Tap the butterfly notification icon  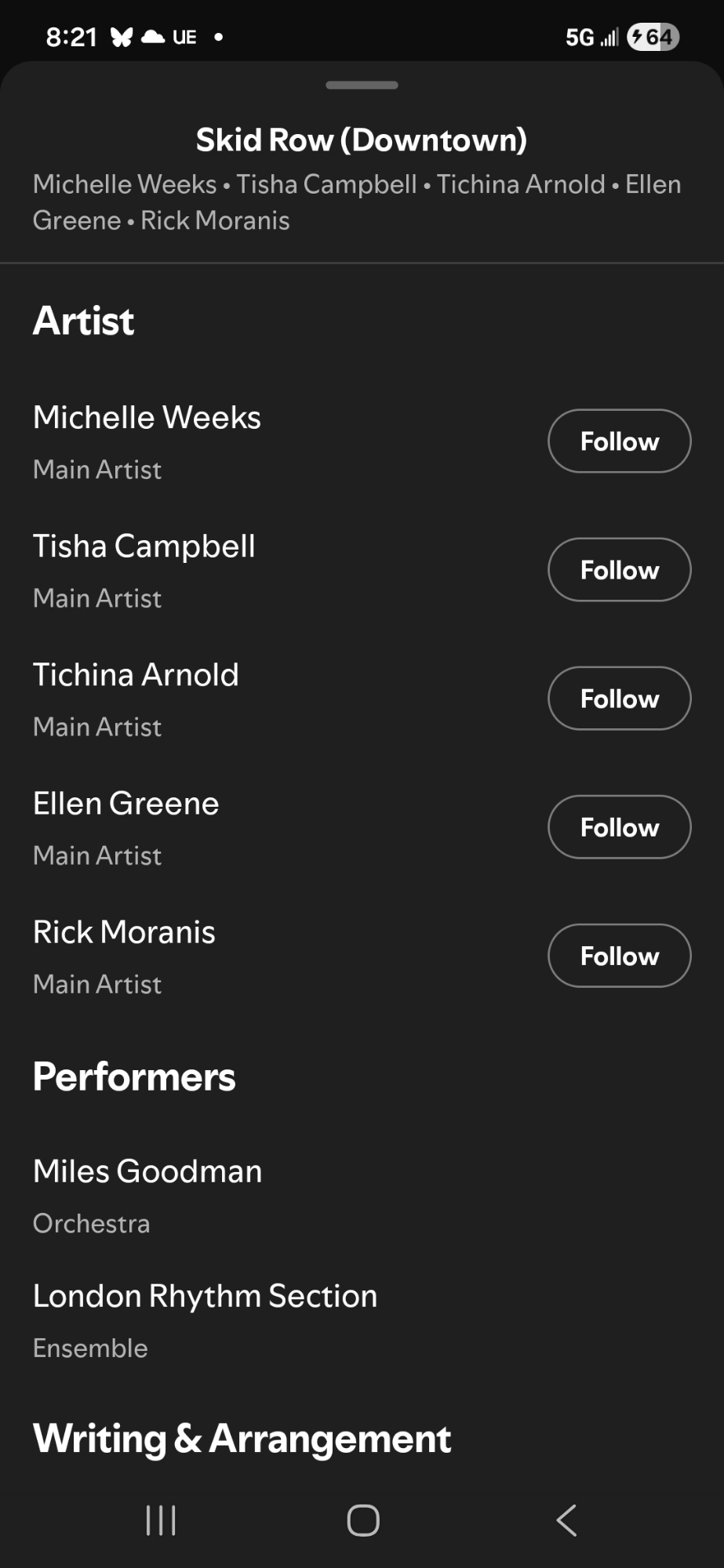point(122,37)
